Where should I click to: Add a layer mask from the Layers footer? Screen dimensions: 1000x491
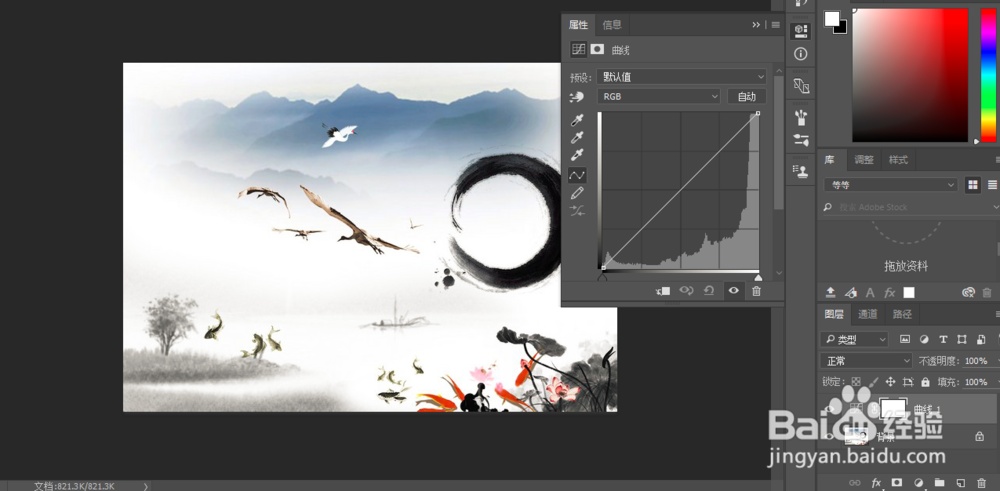(897, 482)
